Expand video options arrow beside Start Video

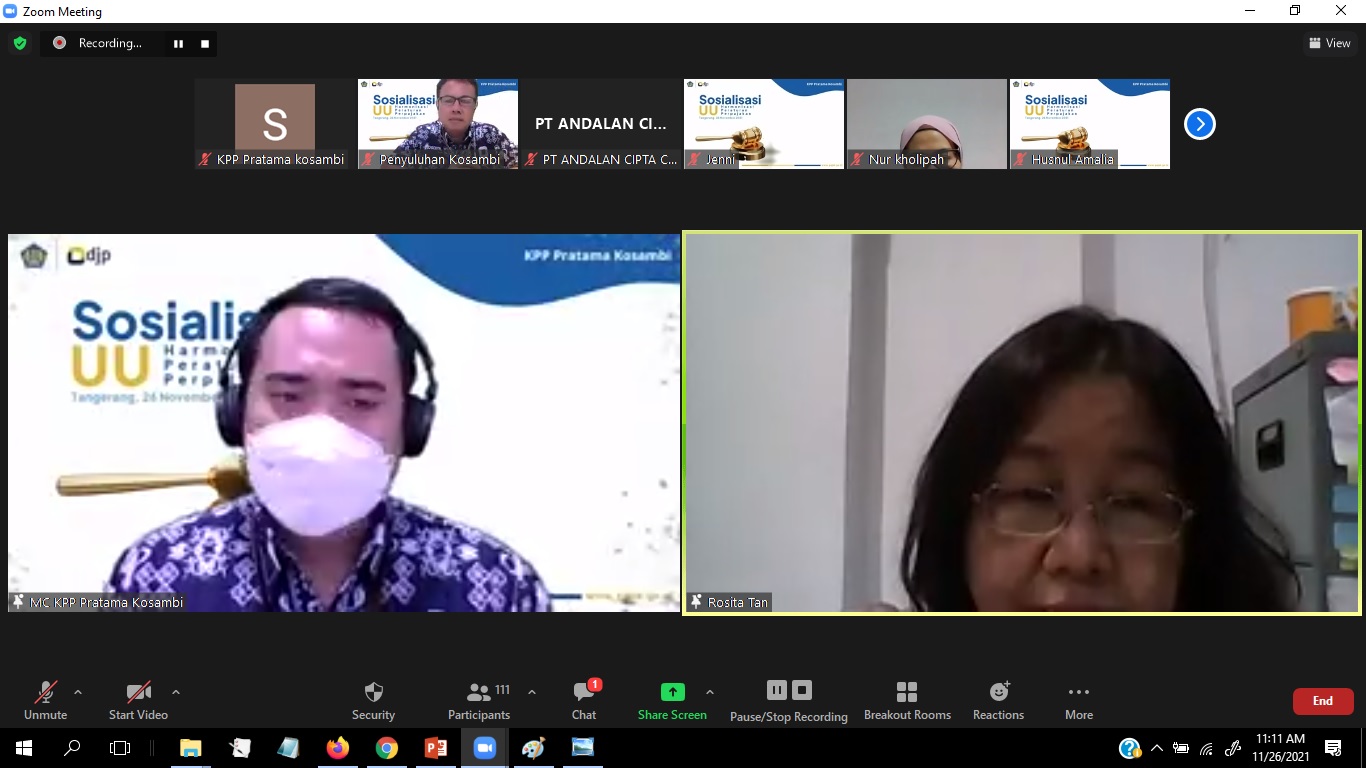(176, 692)
